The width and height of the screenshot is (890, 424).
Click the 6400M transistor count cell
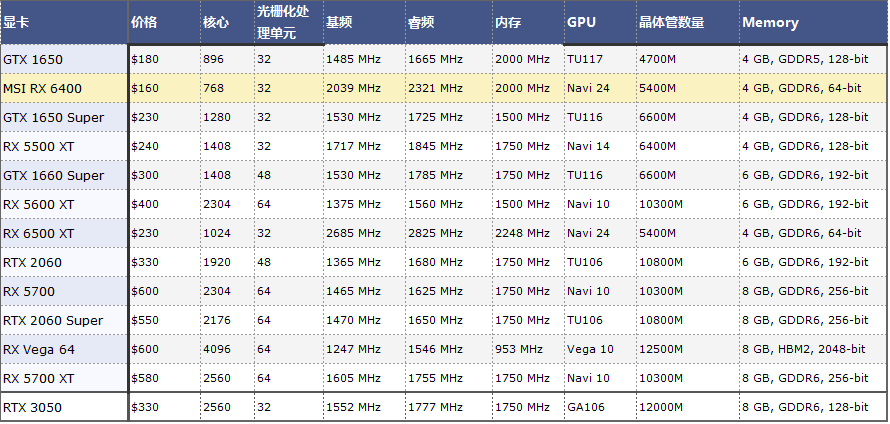click(x=688, y=146)
